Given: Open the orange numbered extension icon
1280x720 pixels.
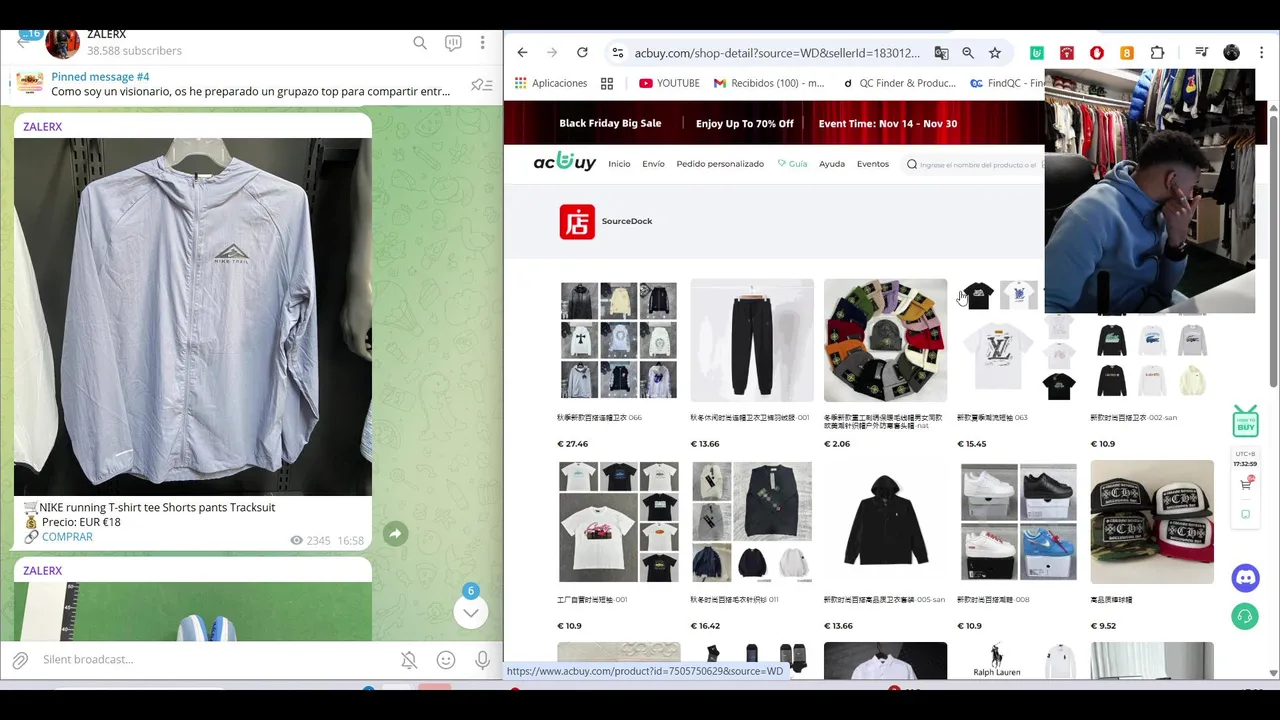Looking at the screenshot, I should [x=1127, y=53].
